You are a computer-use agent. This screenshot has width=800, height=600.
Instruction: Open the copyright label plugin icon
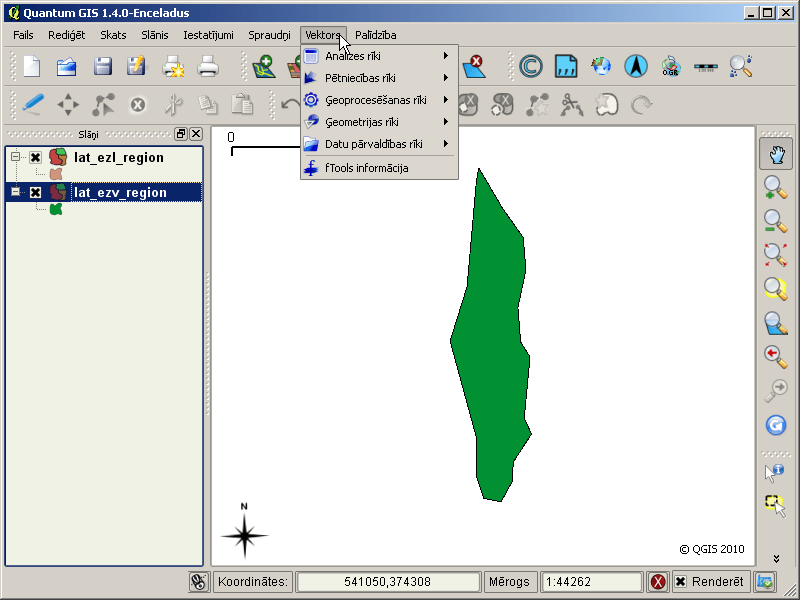(531, 66)
